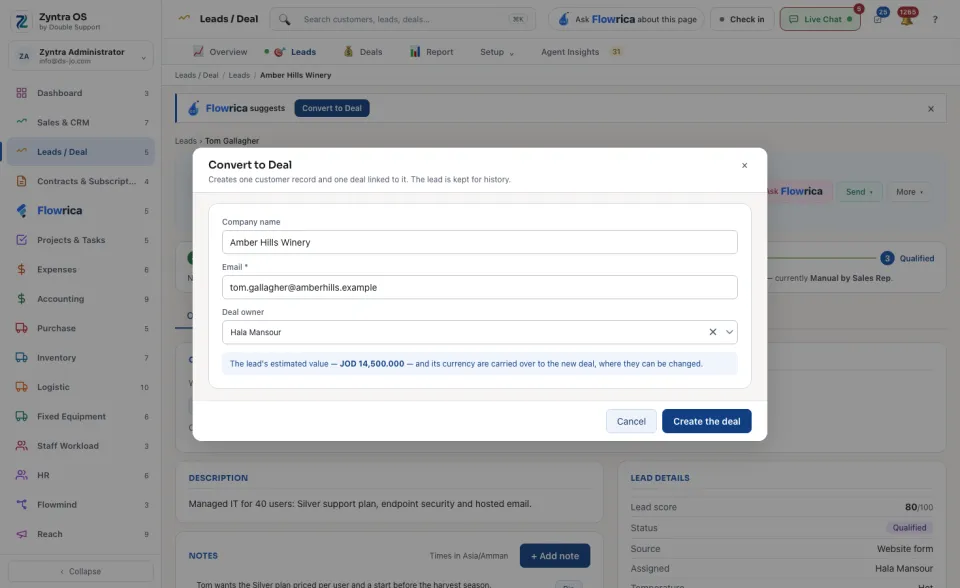The image size is (960, 588).
Task: Open Live Chat
Action: point(820,20)
